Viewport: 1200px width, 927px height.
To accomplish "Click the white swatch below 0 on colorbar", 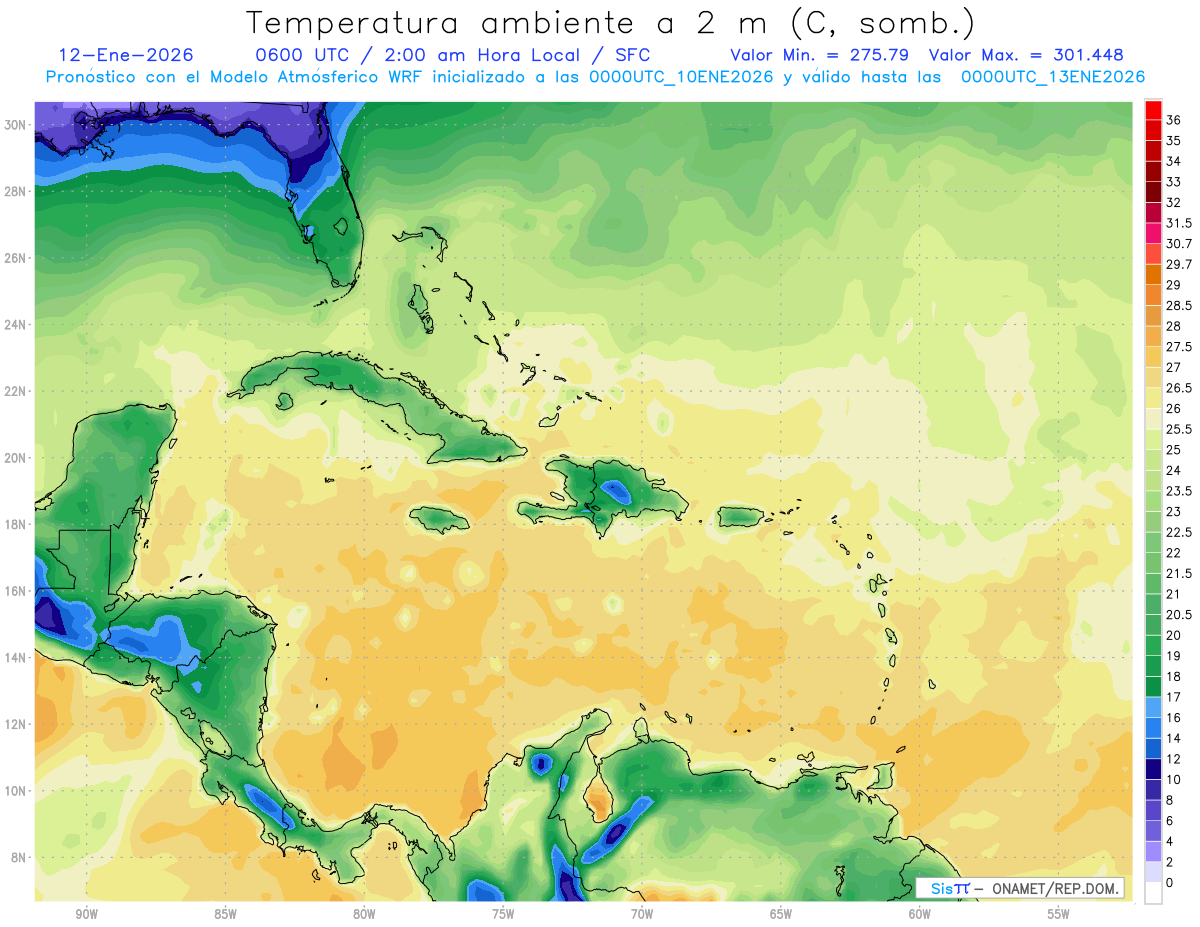I will 1153,893.
